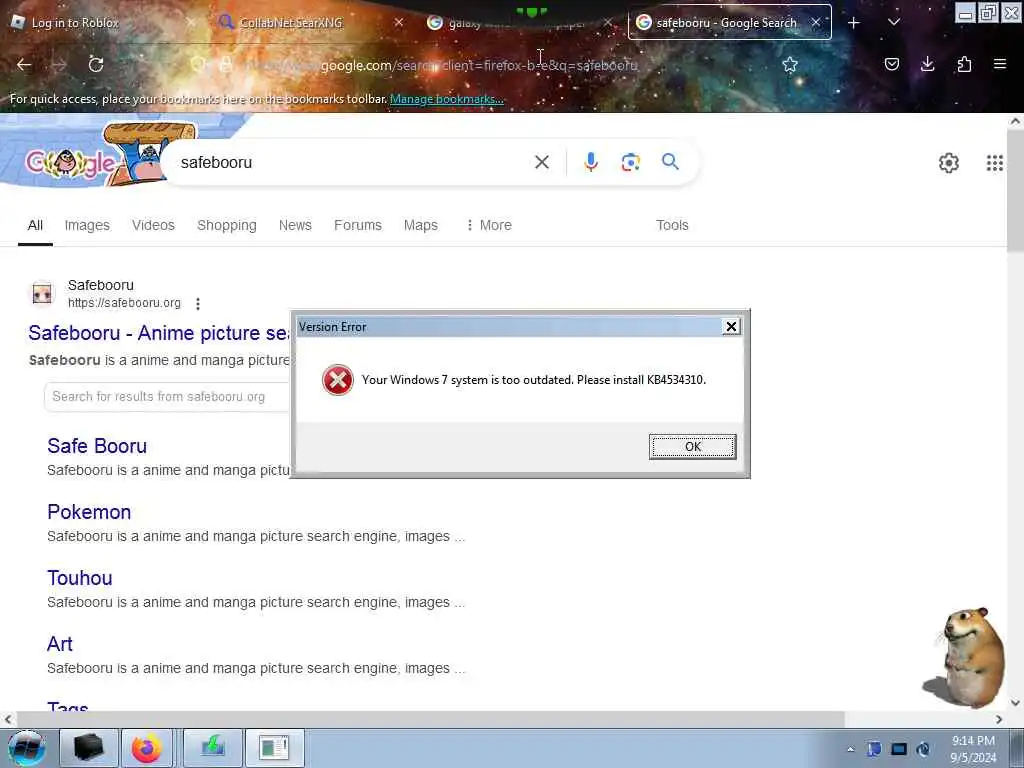This screenshot has width=1024, height=768.
Task: Click the safebooru search input field
Action: 353,163
